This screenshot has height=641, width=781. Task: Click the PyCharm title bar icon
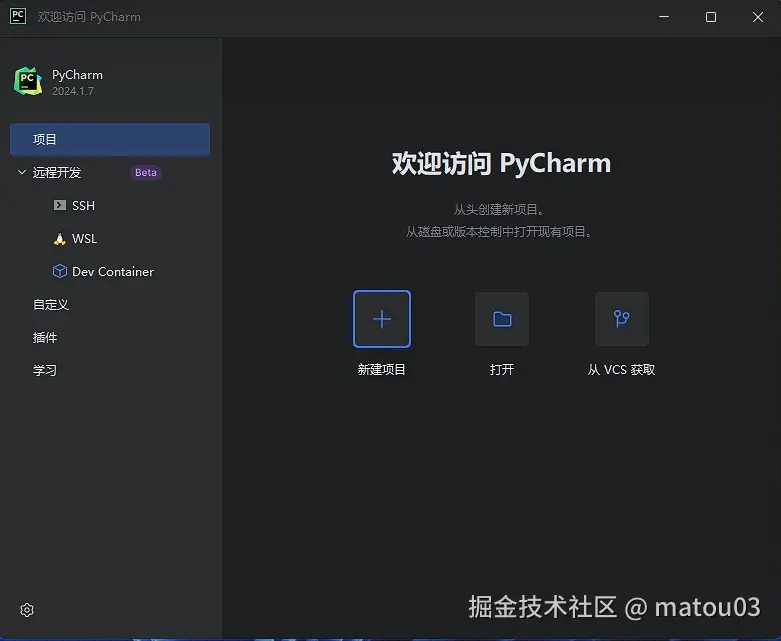[x=18, y=16]
